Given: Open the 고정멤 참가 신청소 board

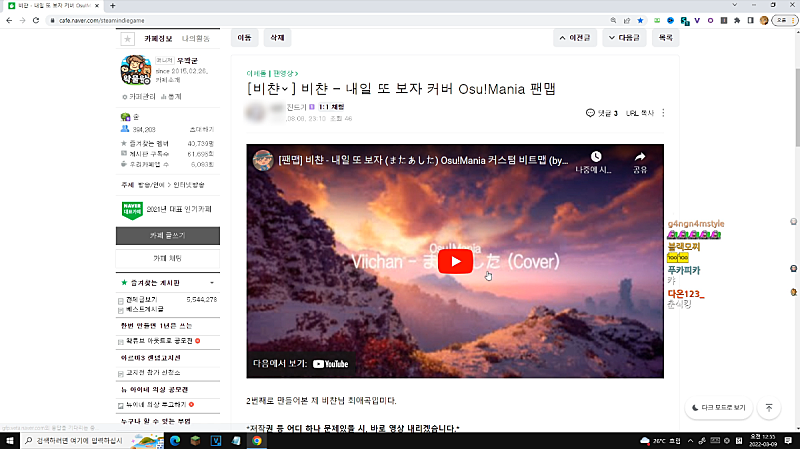Looking at the screenshot, I should [153, 373].
